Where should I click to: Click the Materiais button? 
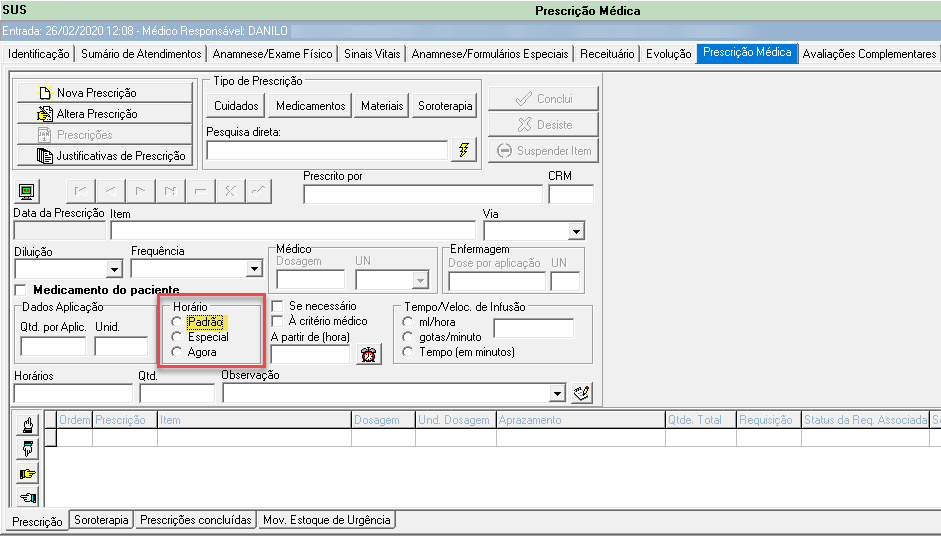[382, 106]
